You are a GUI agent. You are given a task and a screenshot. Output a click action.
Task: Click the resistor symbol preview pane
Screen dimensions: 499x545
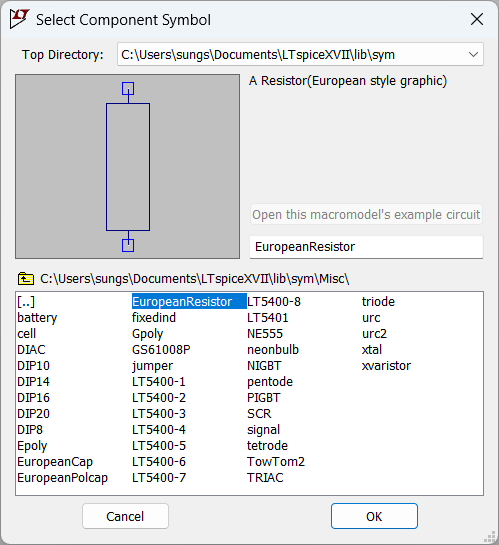(x=128, y=166)
